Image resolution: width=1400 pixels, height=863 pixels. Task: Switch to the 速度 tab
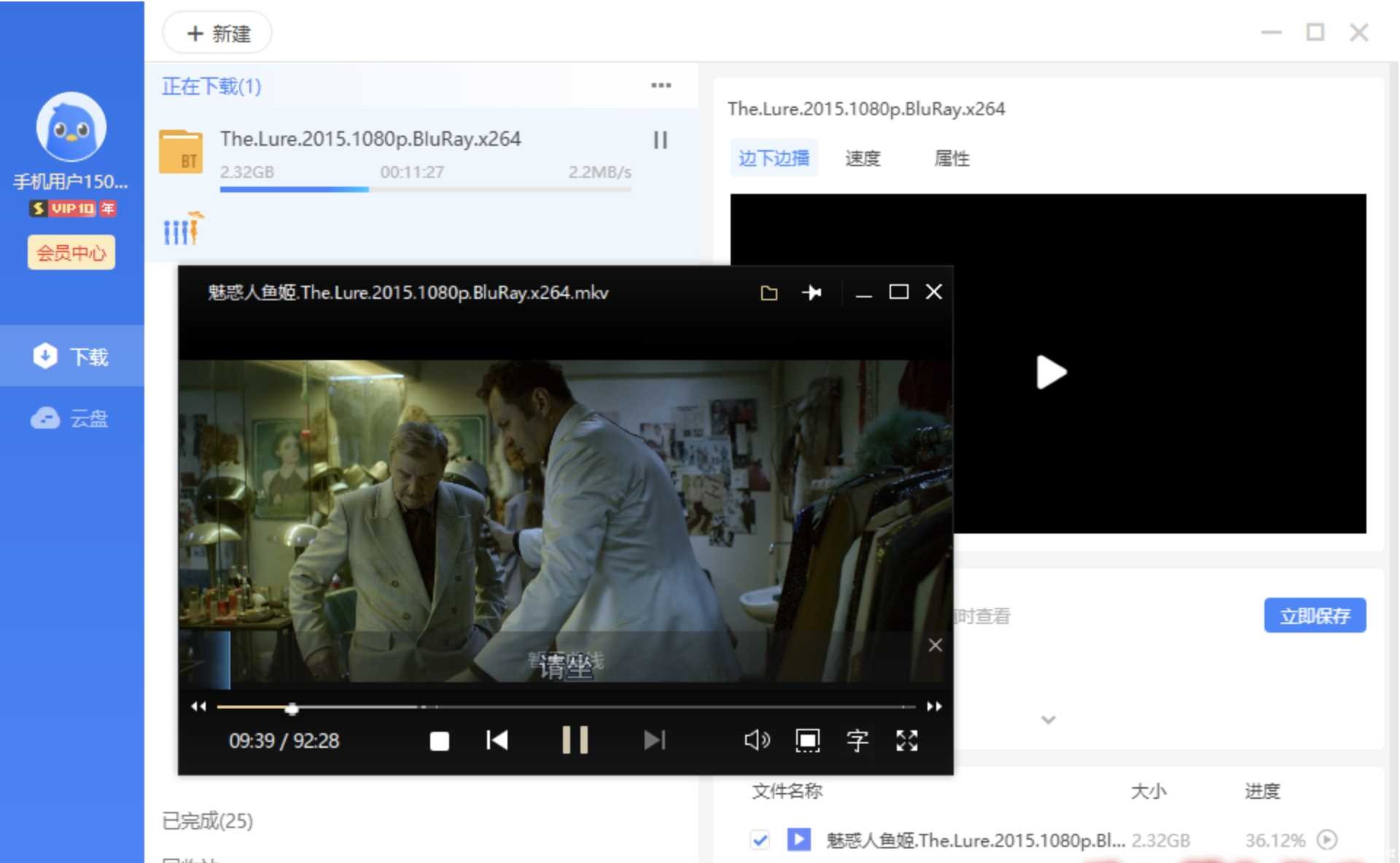(x=863, y=158)
